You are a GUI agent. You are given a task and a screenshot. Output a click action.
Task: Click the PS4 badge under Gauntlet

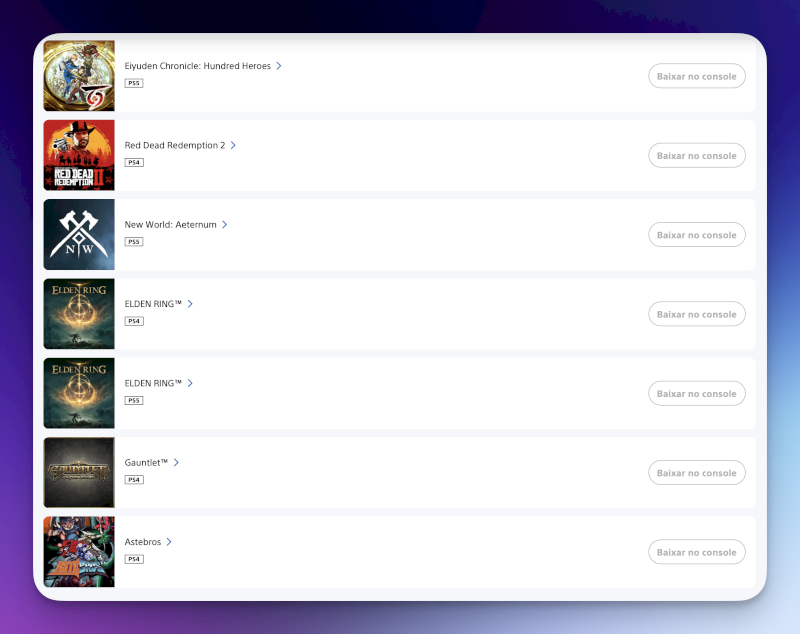[134, 480]
